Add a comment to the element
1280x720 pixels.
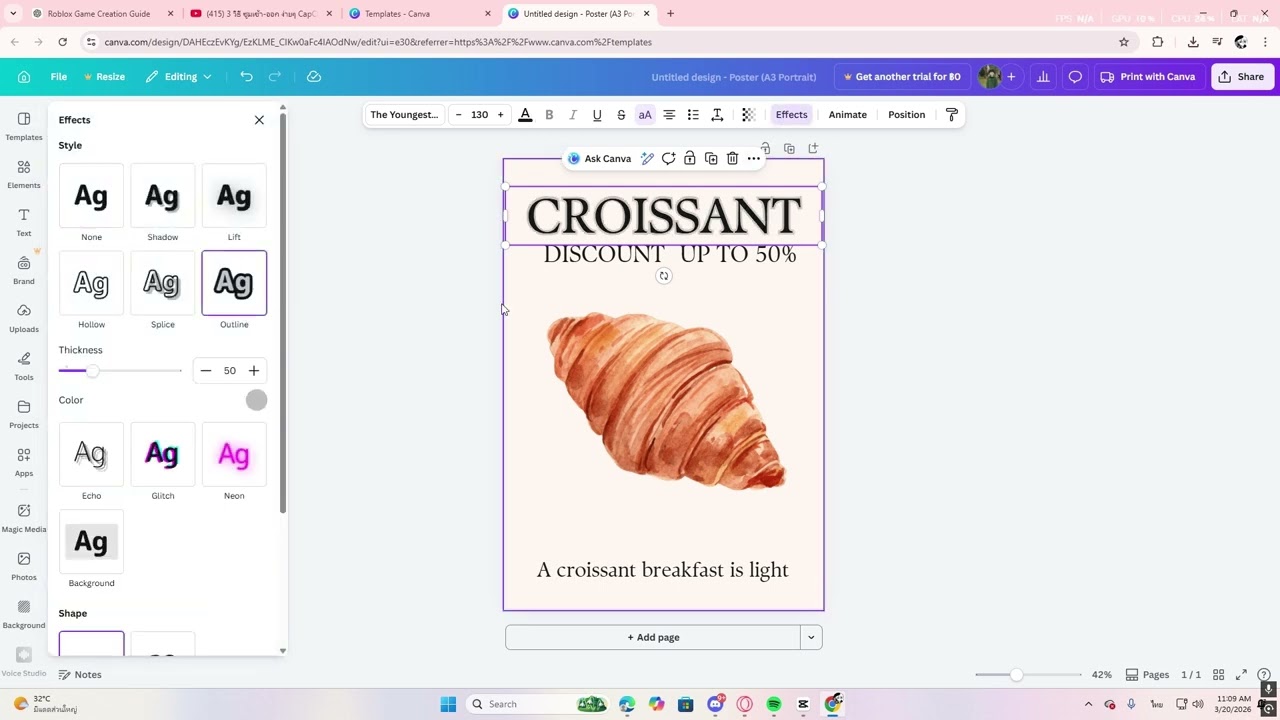668,158
